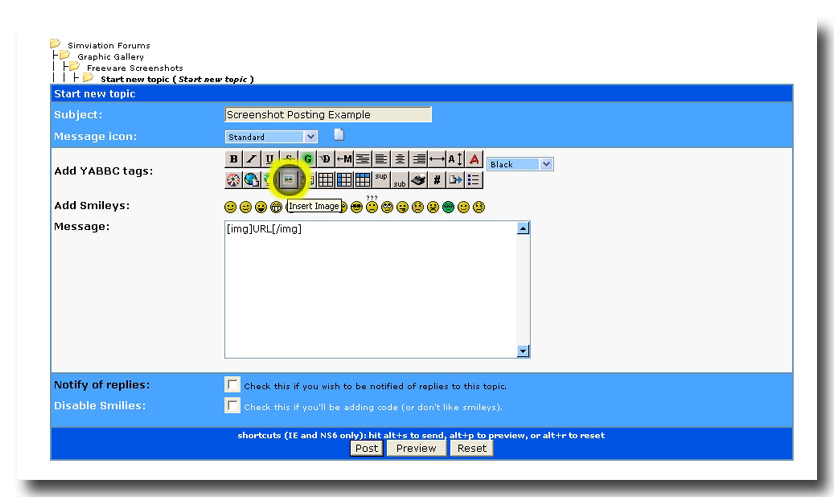Insert superscript tag
This screenshot has height=497, width=834.
click(381, 180)
